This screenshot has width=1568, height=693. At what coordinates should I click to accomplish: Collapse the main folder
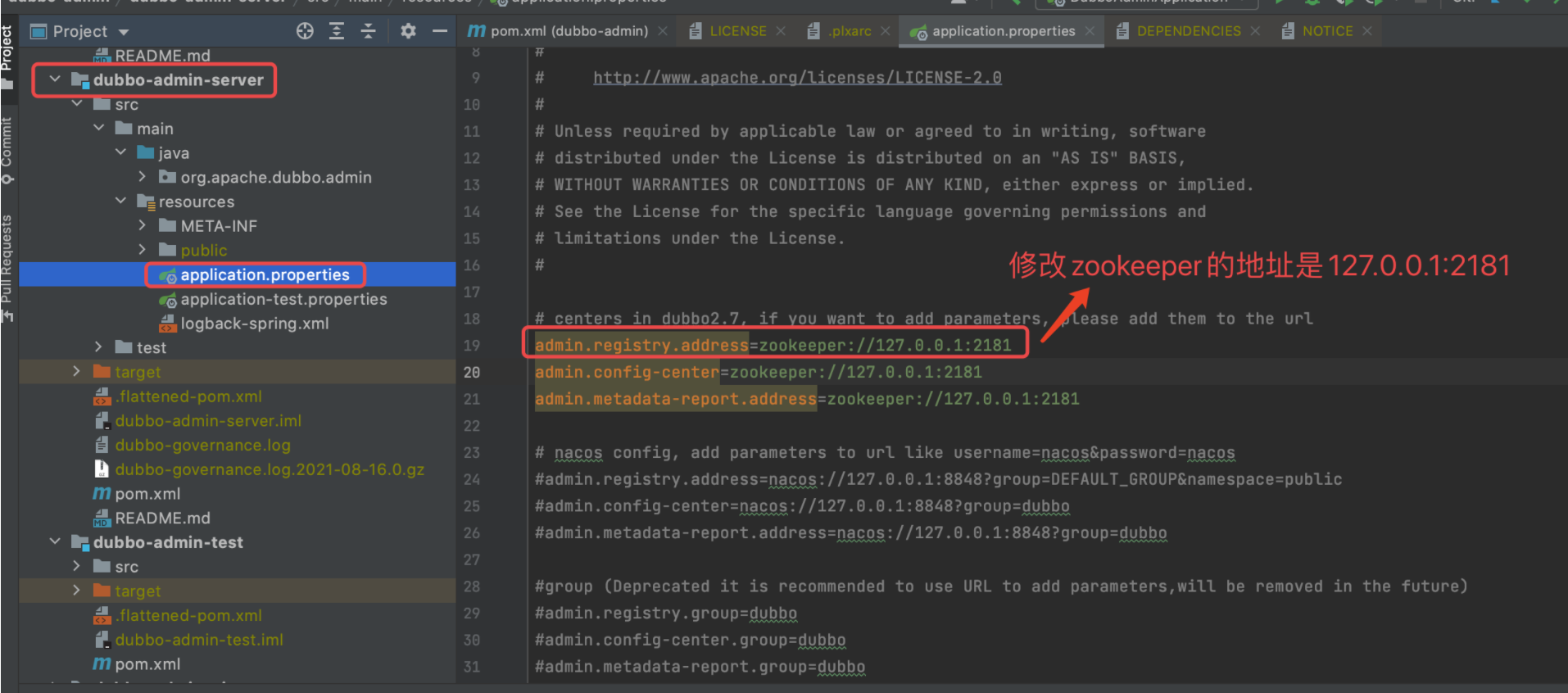[x=99, y=129]
